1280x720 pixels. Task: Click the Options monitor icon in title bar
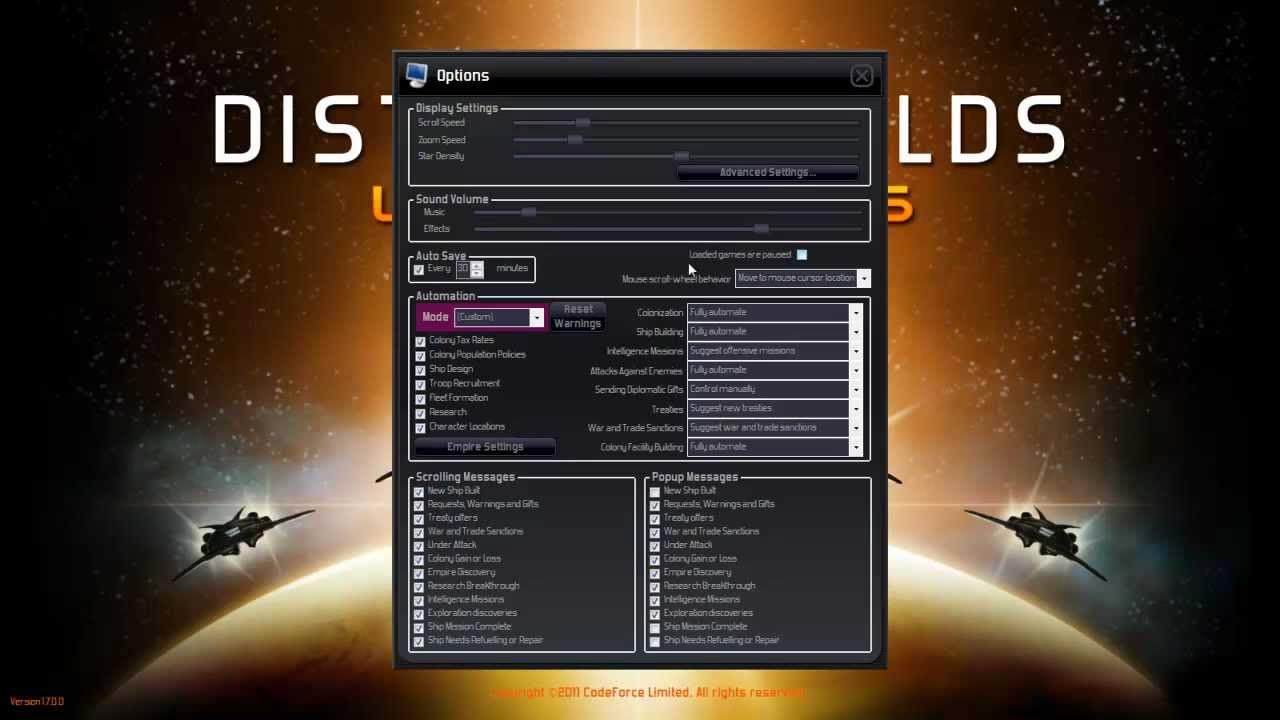coord(417,75)
